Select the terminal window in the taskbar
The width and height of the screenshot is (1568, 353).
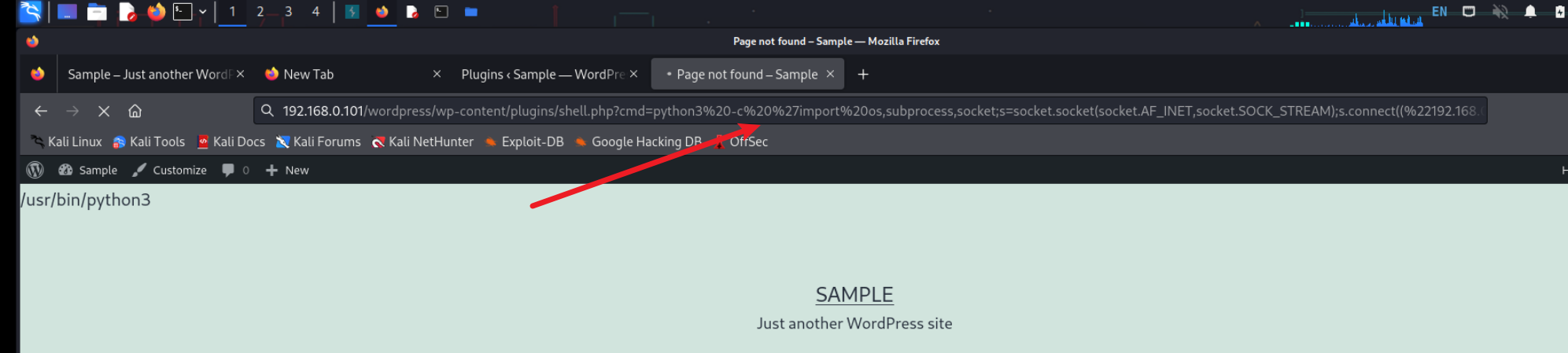tap(441, 12)
